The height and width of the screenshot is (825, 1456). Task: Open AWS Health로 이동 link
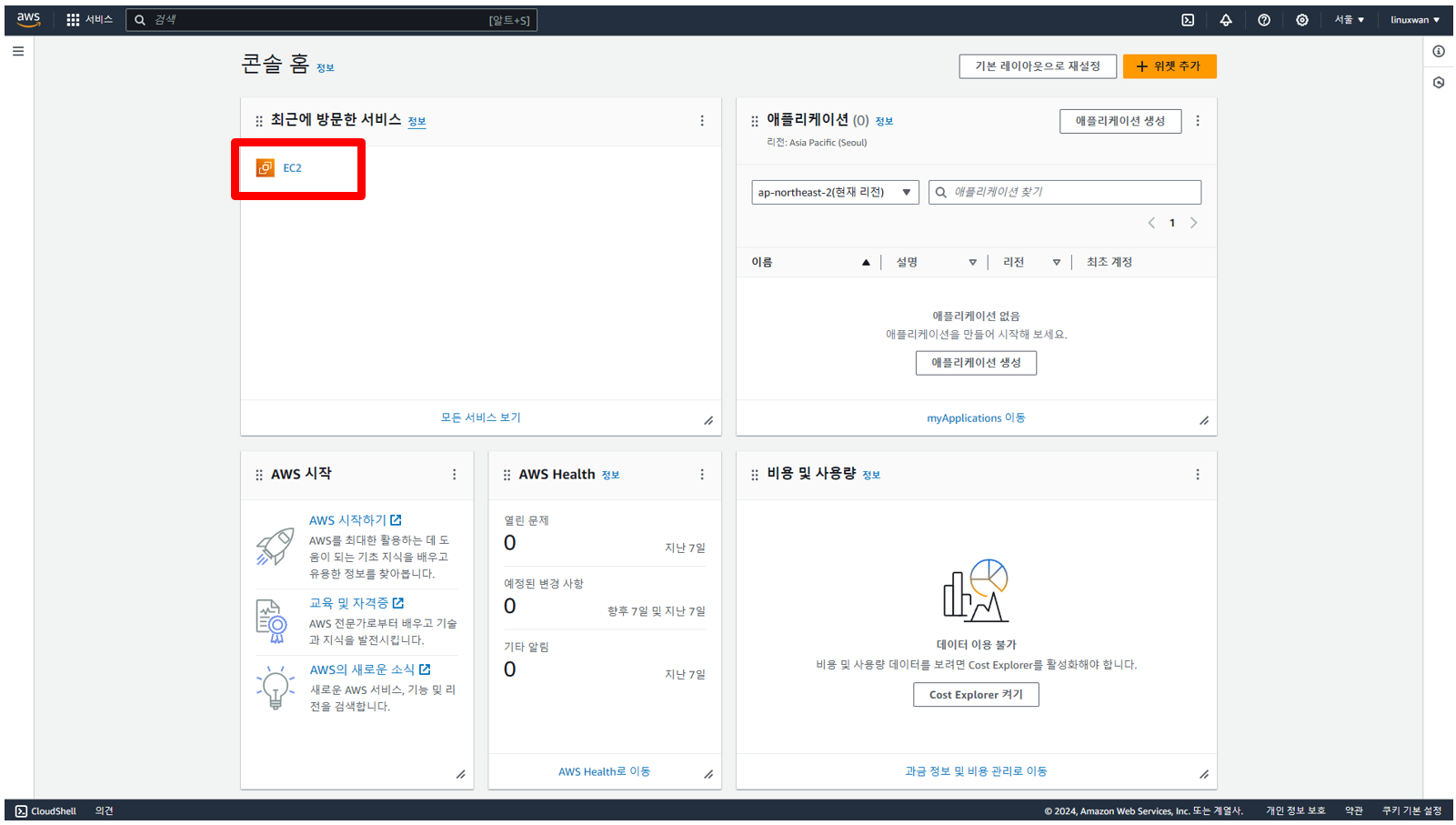[x=605, y=772]
